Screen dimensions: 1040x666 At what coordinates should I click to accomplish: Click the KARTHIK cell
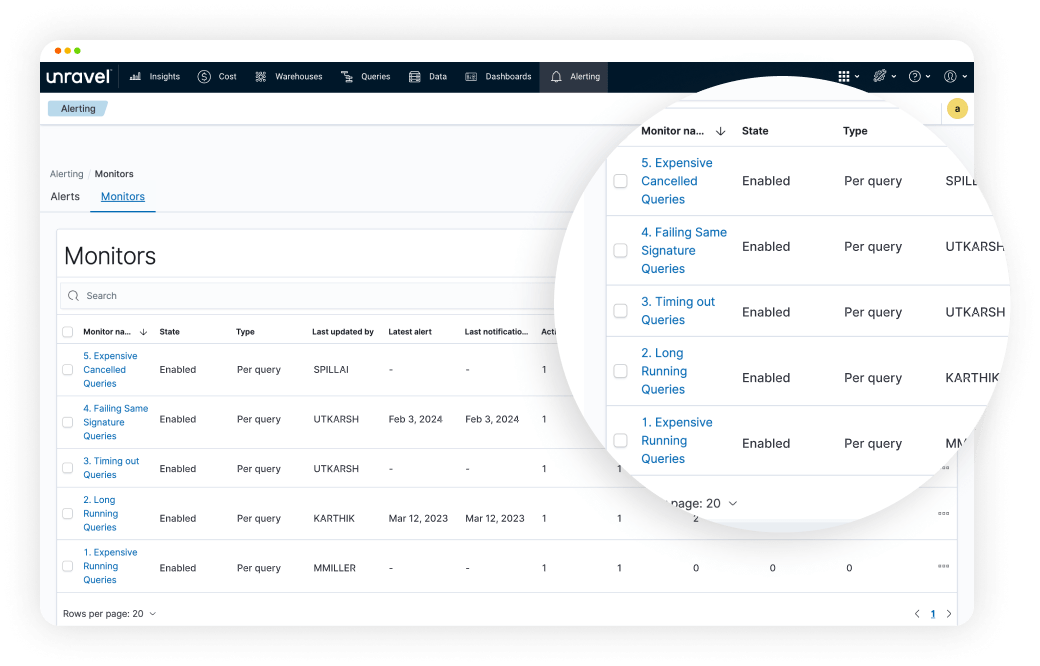coord(334,518)
